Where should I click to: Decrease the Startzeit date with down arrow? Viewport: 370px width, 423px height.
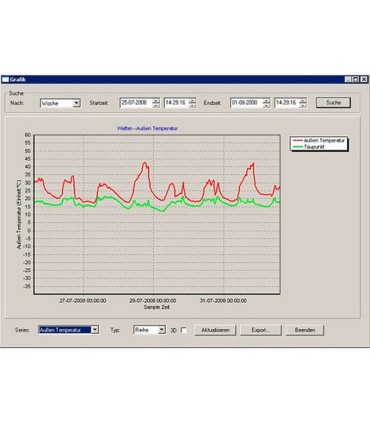(x=156, y=105)
